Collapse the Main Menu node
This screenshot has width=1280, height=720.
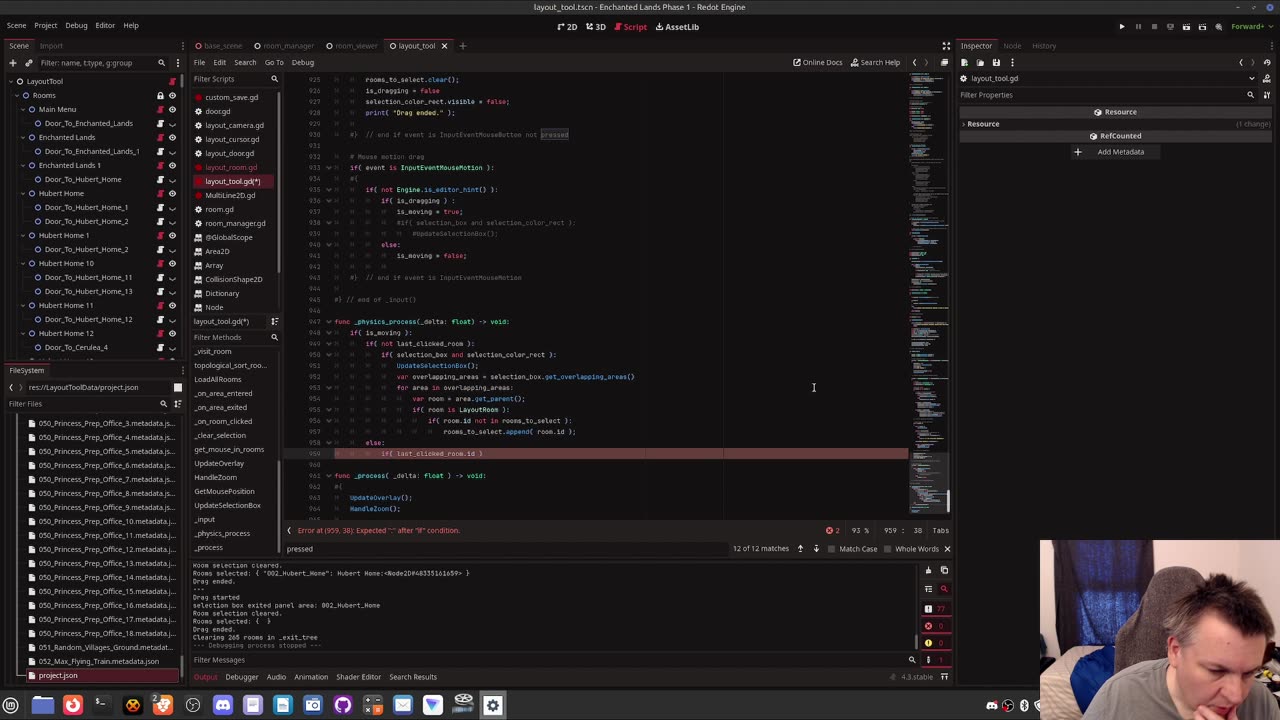click(x=24, y=109)
